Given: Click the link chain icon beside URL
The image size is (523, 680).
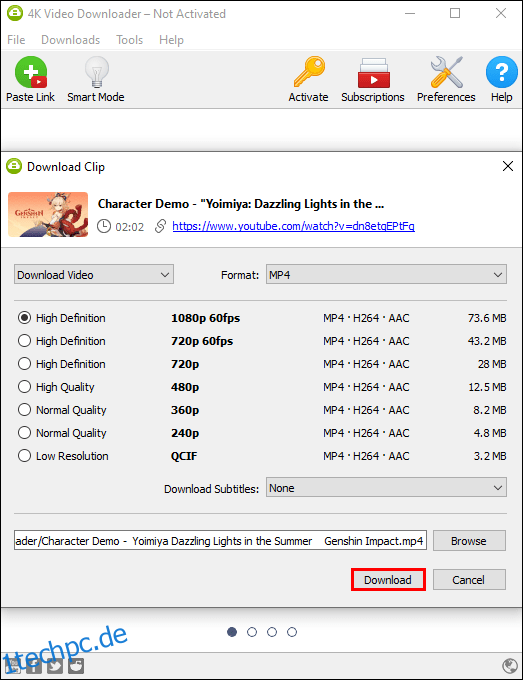Looking at the screenshot, I should tap(160, 226).
